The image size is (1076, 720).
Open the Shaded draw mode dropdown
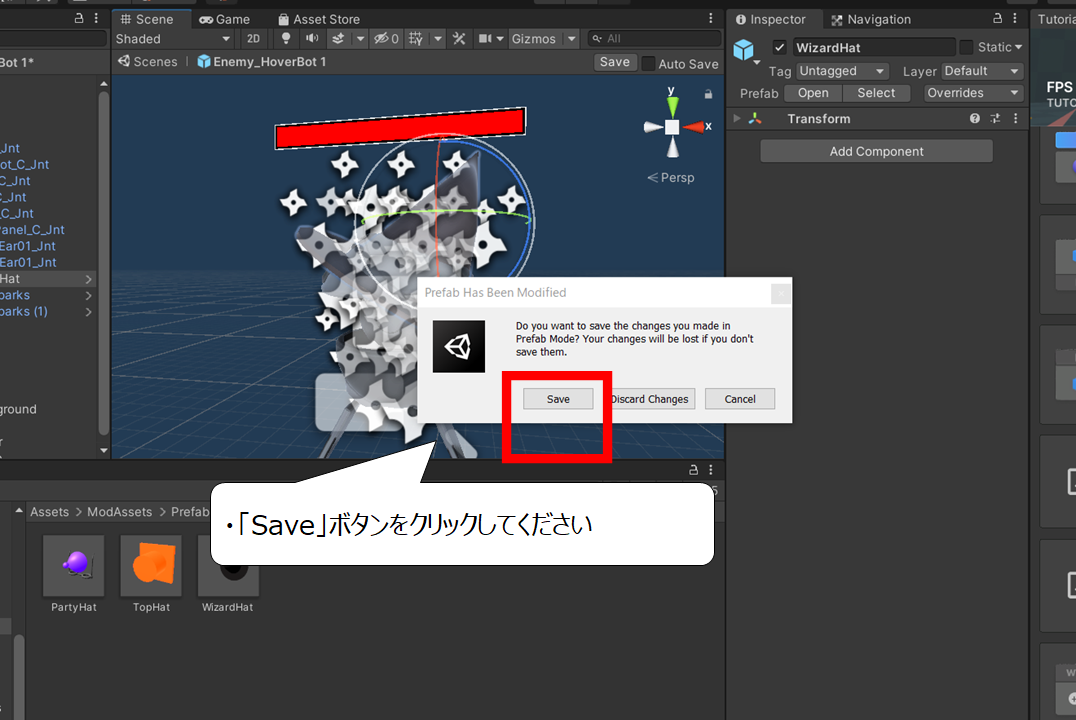click(x=173, y=38)
